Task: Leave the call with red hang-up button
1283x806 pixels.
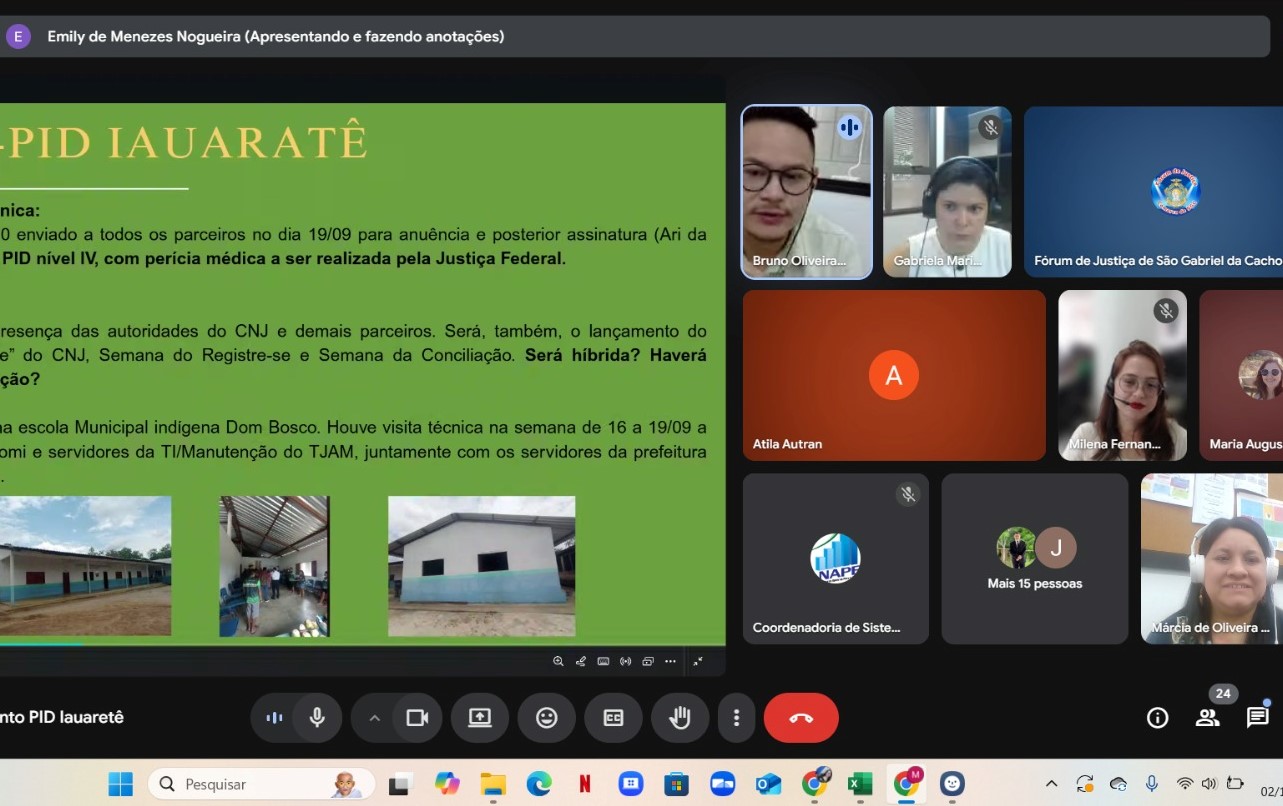Action: 801,718
